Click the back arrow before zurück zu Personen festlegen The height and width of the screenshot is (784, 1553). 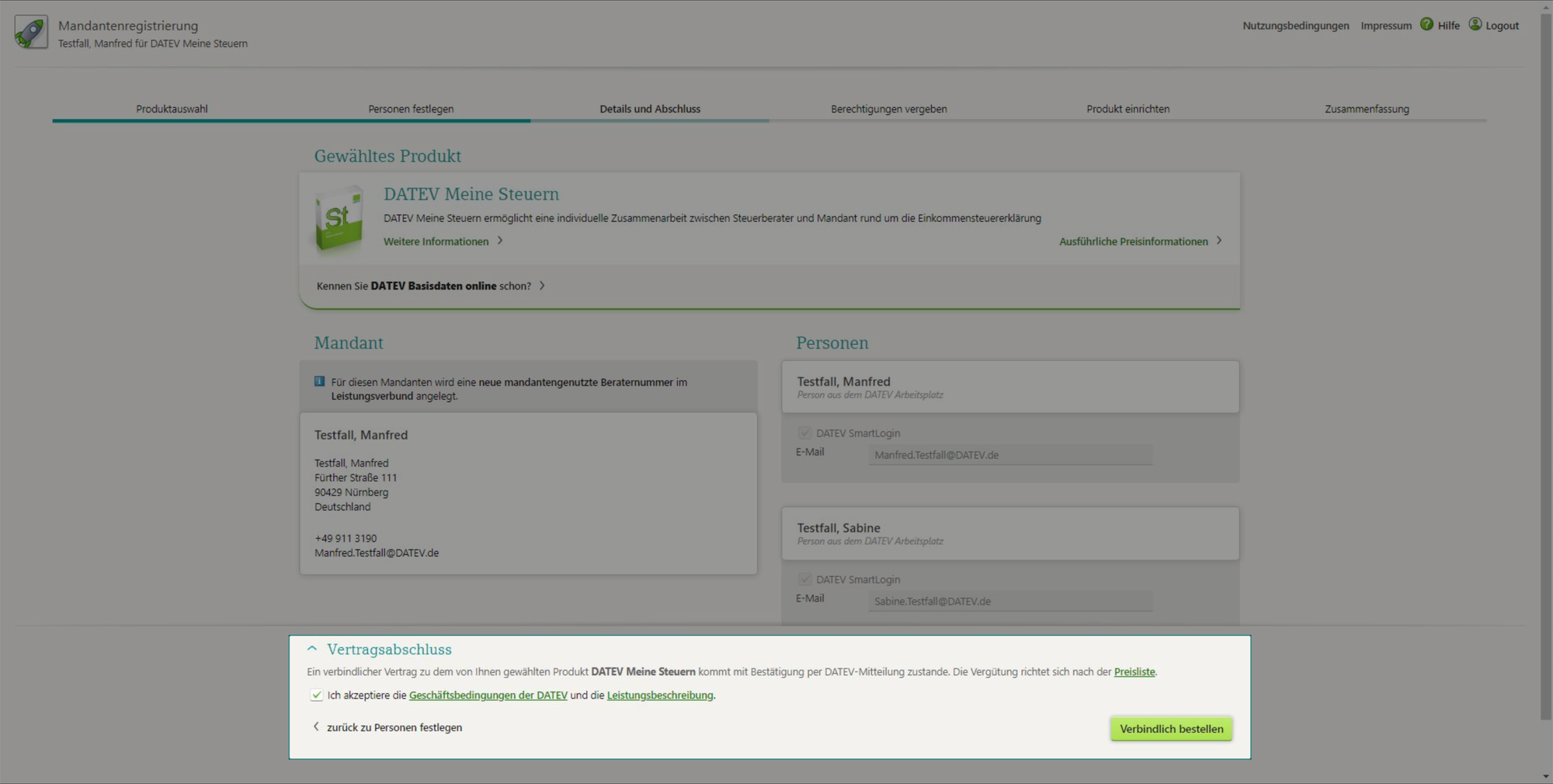click(x=316, y=727)
